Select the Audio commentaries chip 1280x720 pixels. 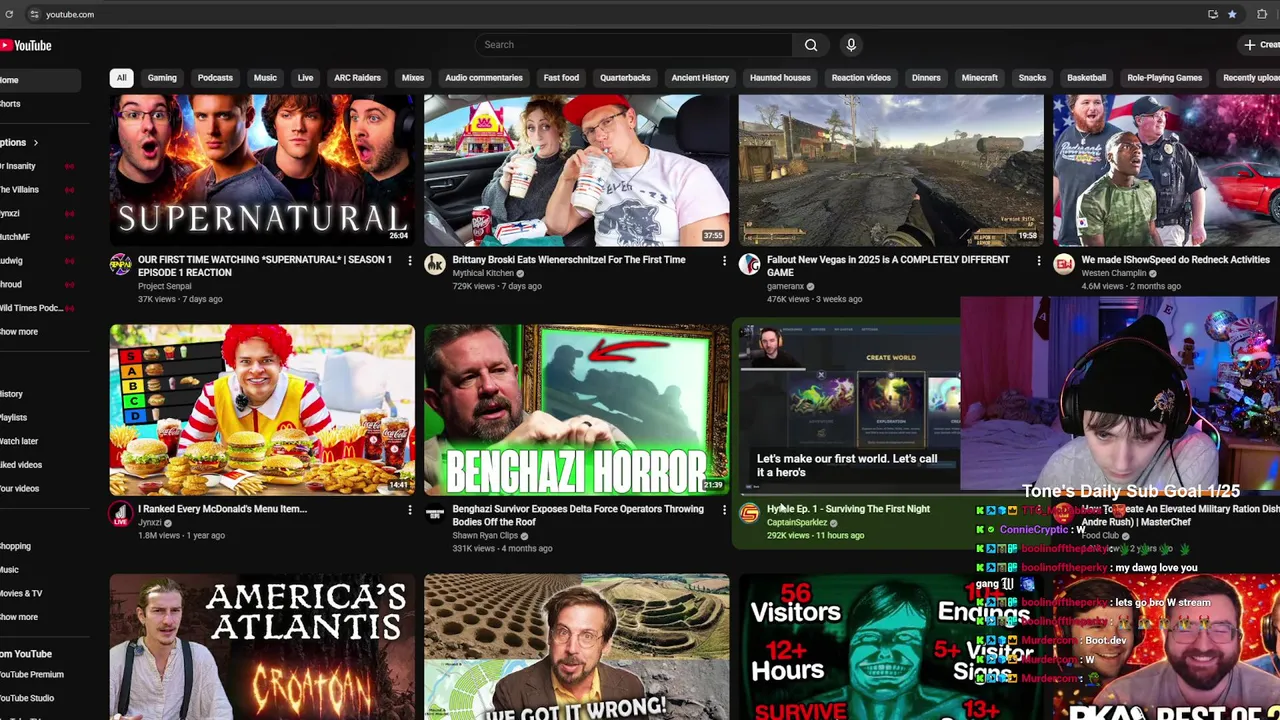click(x=484, y=78)
